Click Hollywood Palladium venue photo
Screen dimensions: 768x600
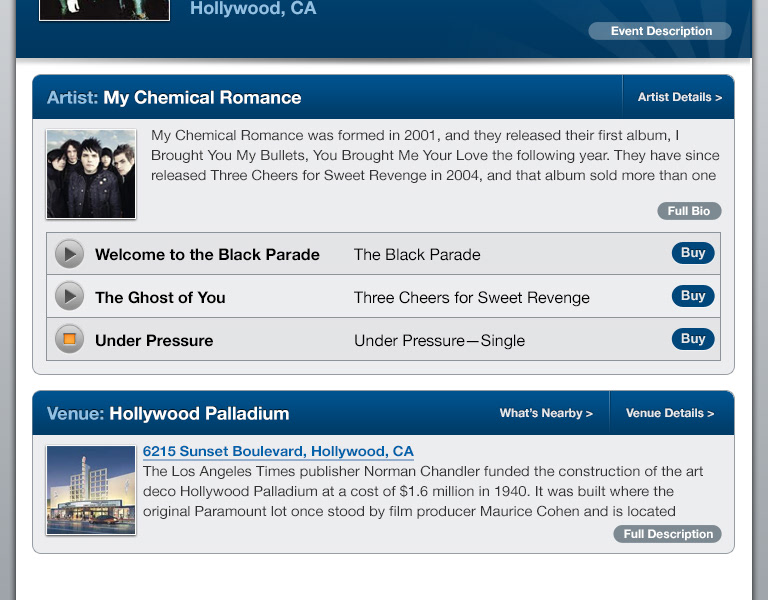pos(91,490)
